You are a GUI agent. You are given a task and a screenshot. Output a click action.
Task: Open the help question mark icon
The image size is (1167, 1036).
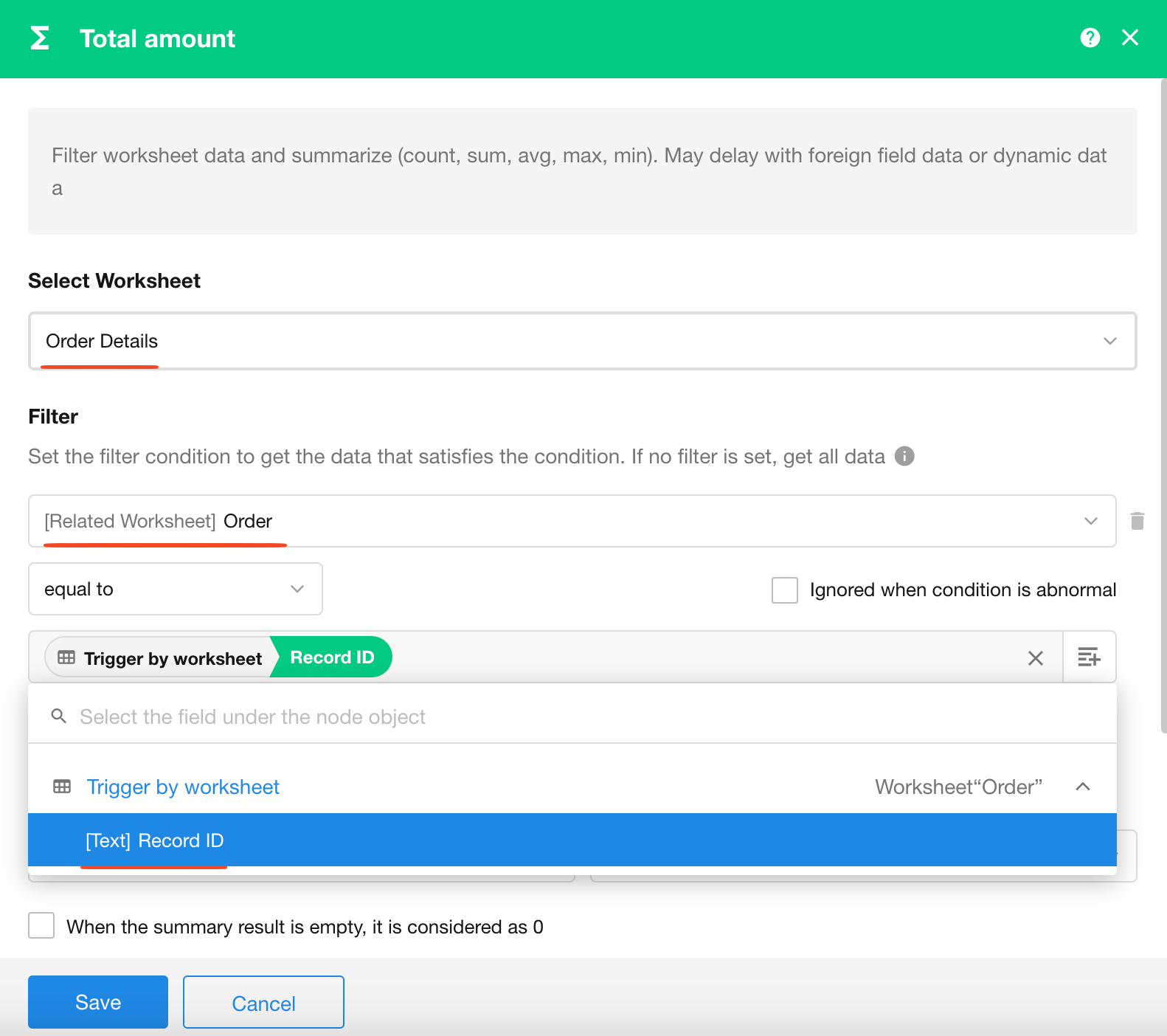[1090, 38]
